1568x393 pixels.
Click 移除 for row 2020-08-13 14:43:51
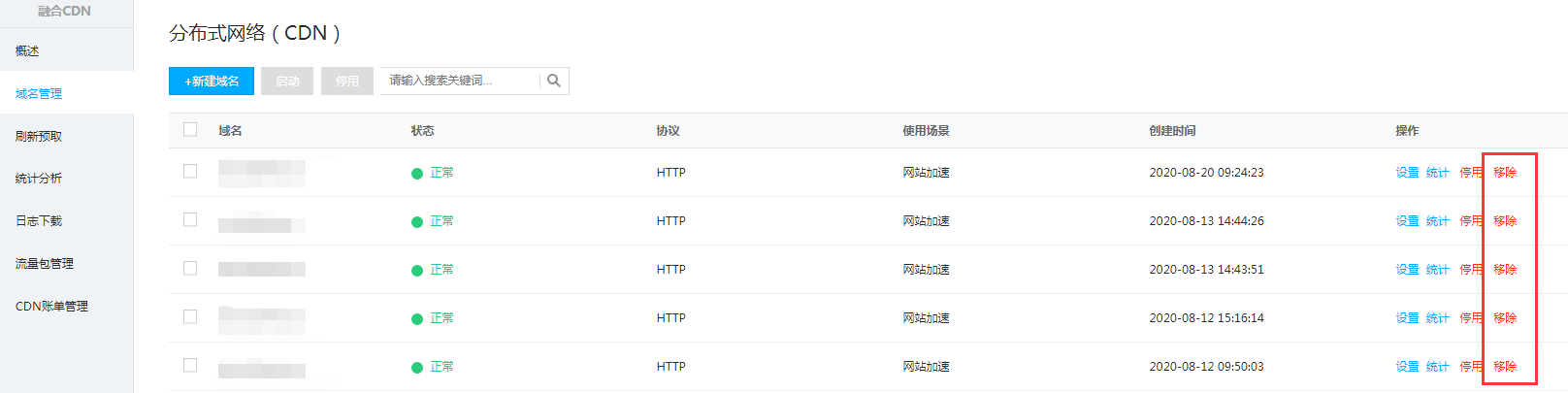tap(1505, 270)
